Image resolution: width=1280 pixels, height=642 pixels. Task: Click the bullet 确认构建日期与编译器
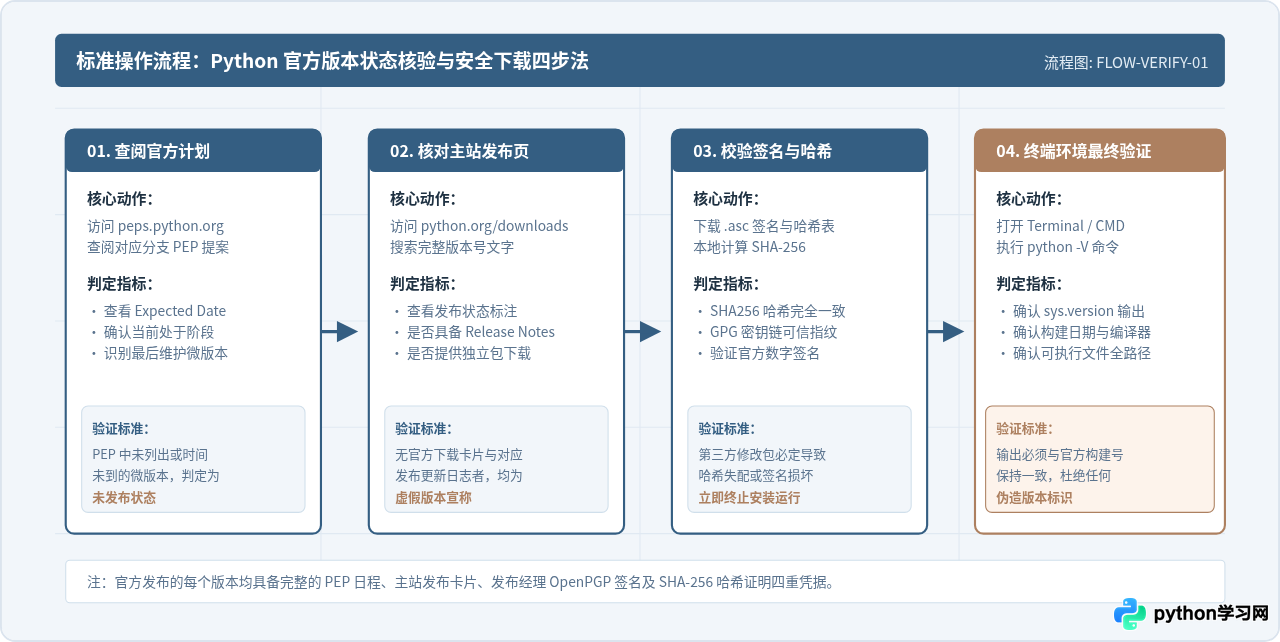(1082, 332)
